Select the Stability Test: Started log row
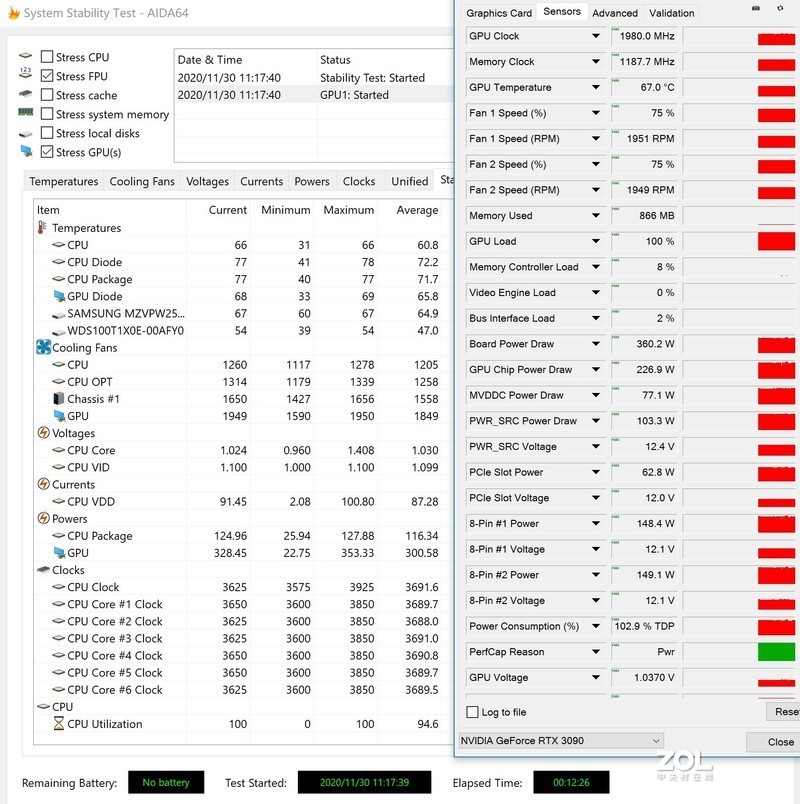Image resolution: width=800 pixels, height=804 pixels. pyautogui.click(x=314, y=77)
